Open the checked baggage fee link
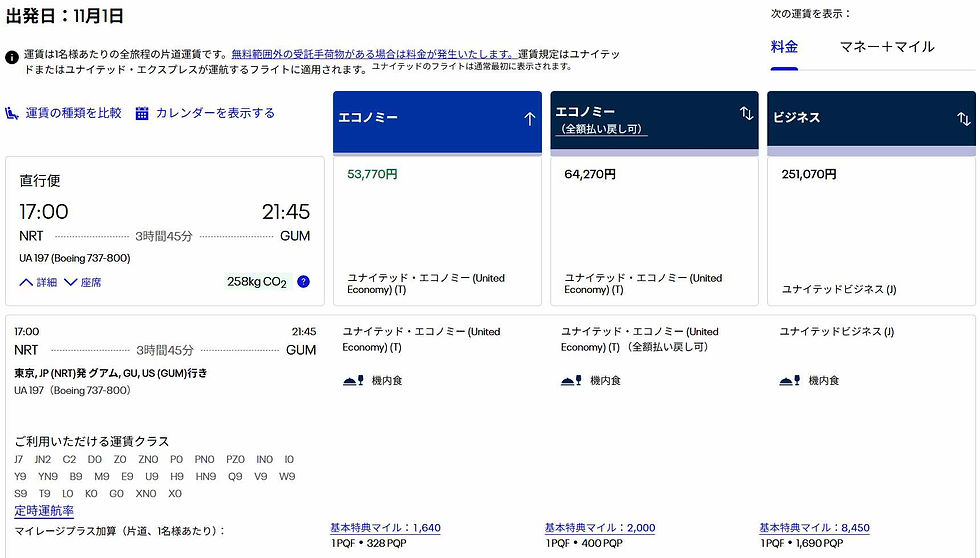This screenshot has height=558, width=980. 372,54
